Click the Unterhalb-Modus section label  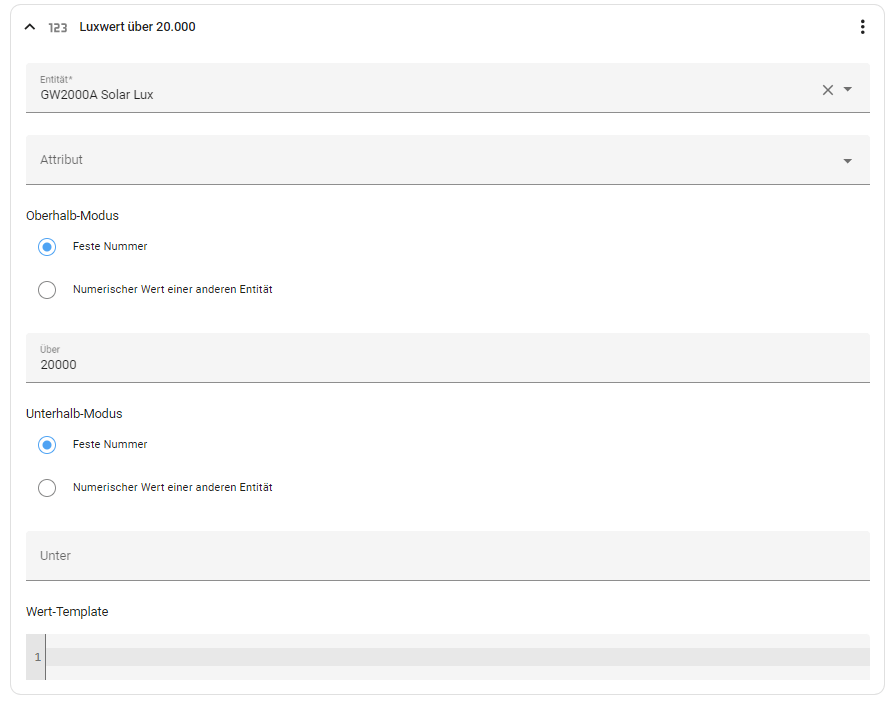74,413
